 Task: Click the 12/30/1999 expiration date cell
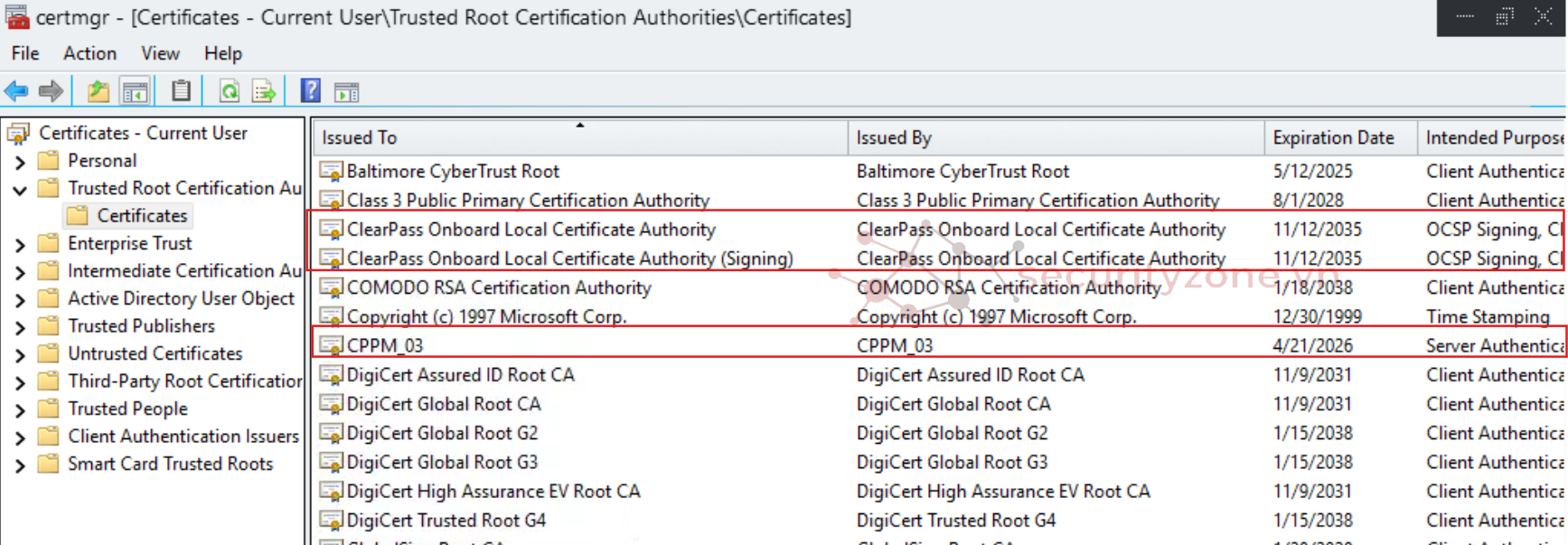coord(1317,317)
